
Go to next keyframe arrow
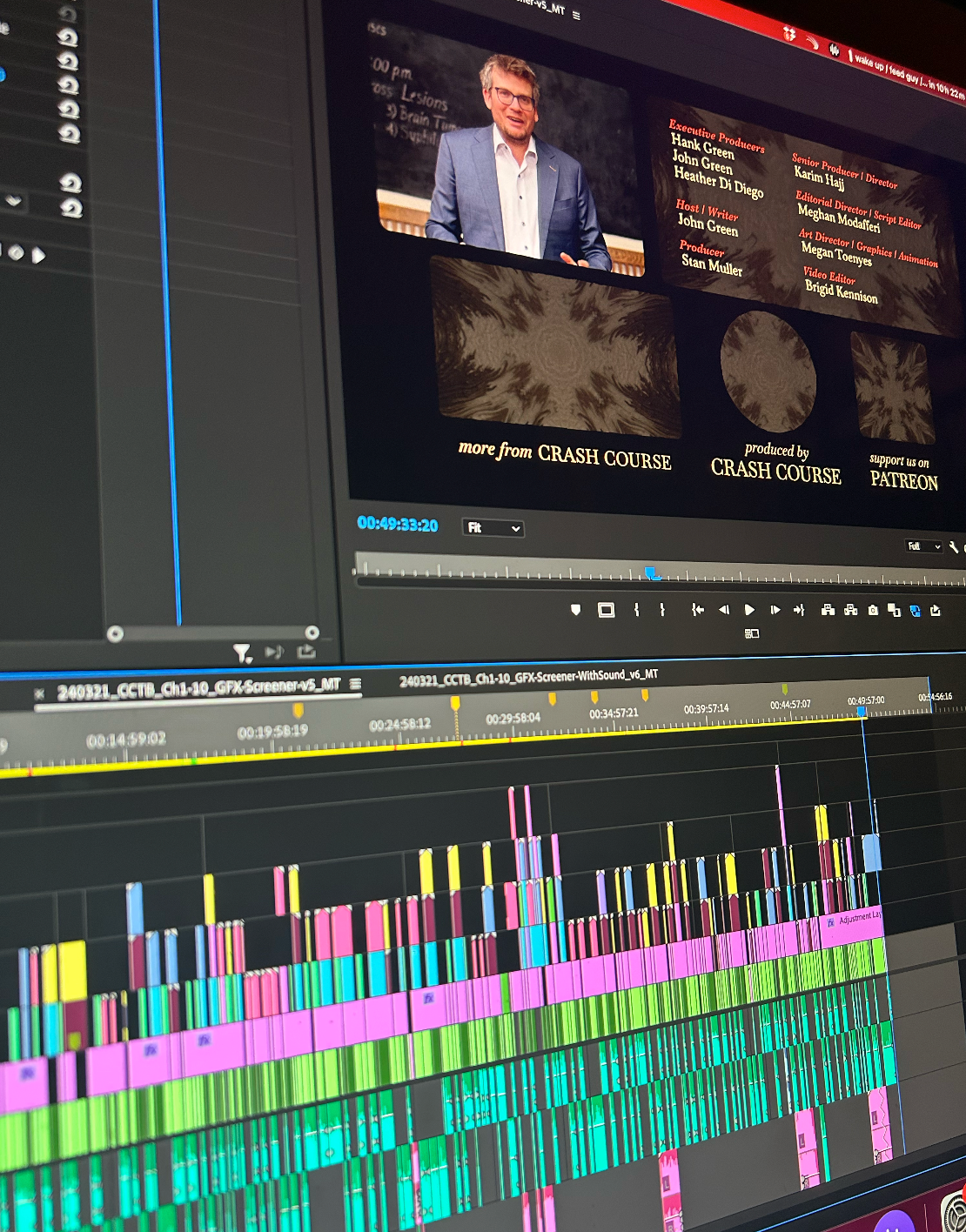click(x=38, y=255)
